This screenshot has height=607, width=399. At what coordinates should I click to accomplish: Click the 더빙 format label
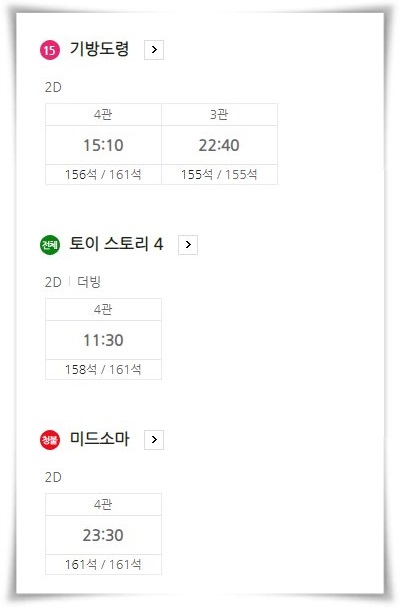[x=89, y=282]
